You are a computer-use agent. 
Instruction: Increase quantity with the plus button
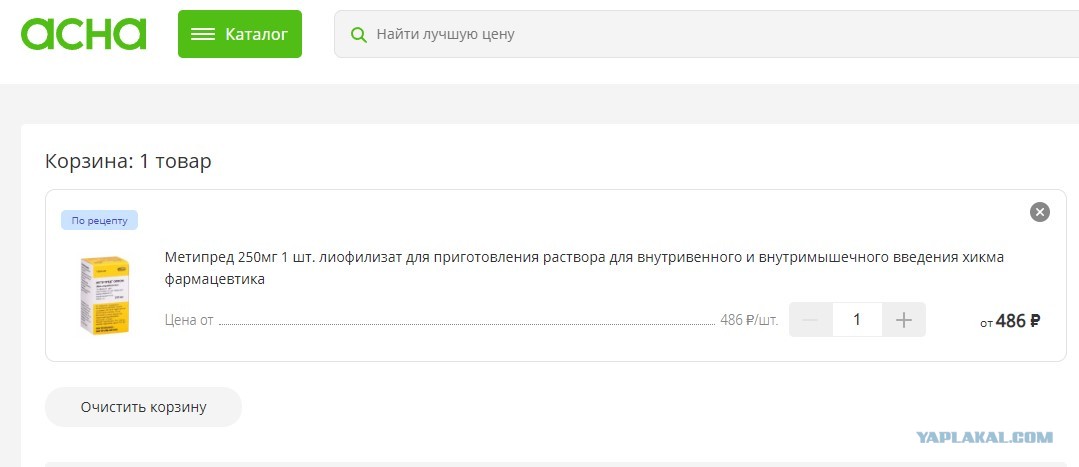(904, 320)
